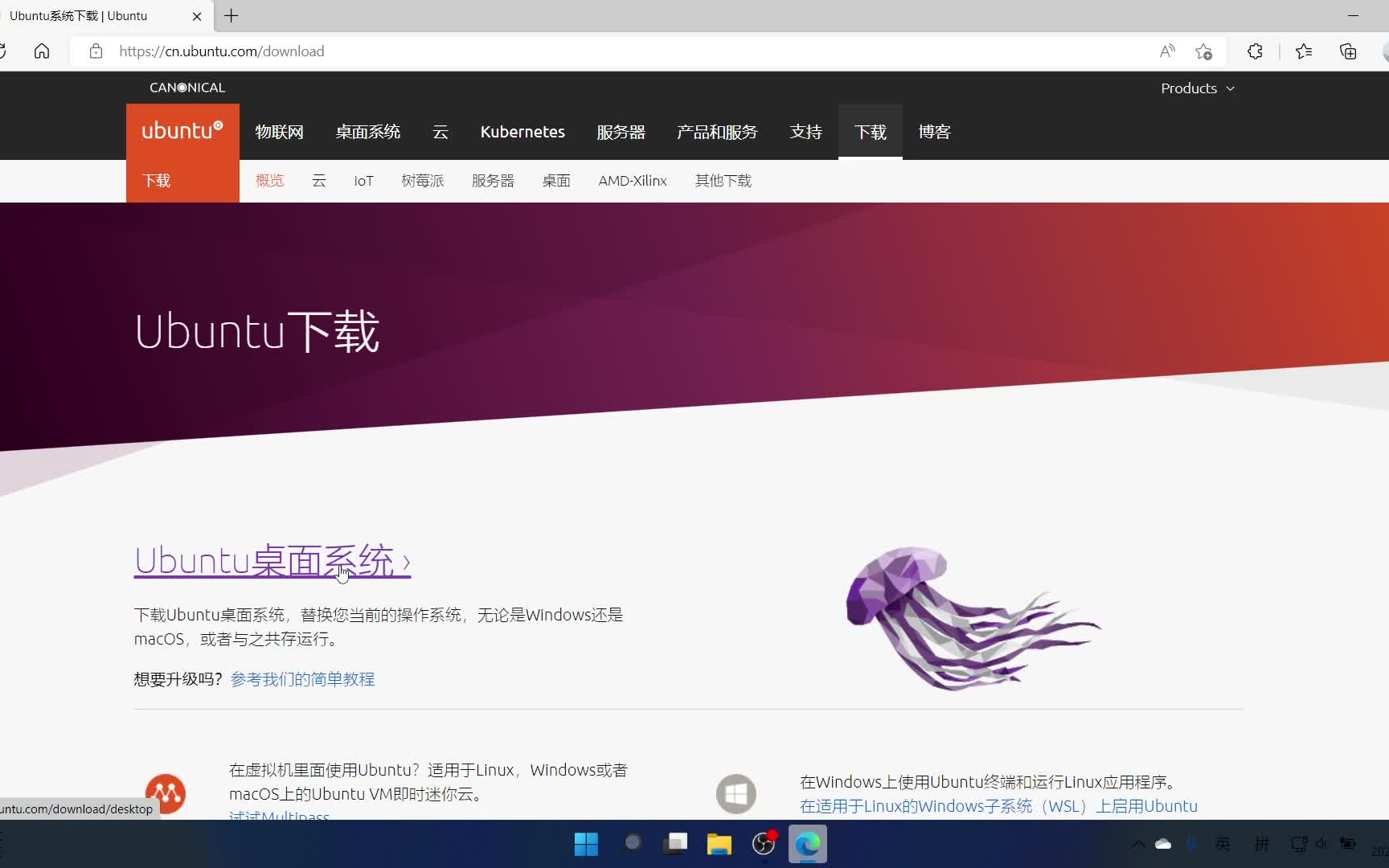Open the Favorites list star icon
1389x868 pixels.
click(x=1304, y=51)
